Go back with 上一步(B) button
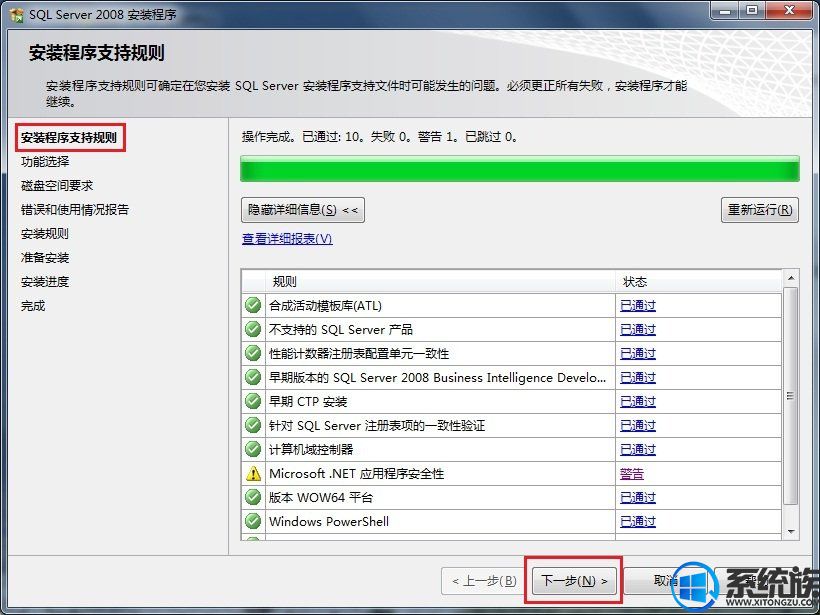Image resolution: width=820 pixels, height=615 pixels. [484, 580]
